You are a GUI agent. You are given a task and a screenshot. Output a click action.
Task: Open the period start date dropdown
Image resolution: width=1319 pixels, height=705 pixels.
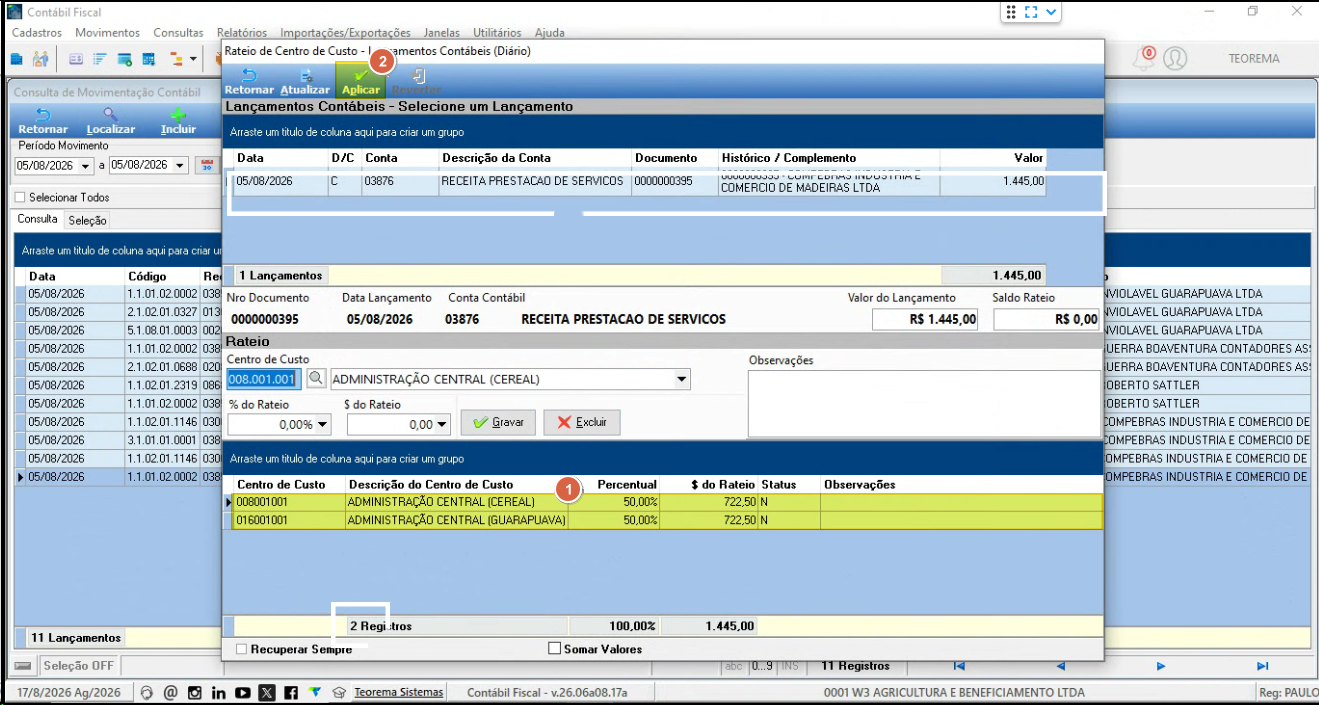pyautogui.click(x=85, y=166)
